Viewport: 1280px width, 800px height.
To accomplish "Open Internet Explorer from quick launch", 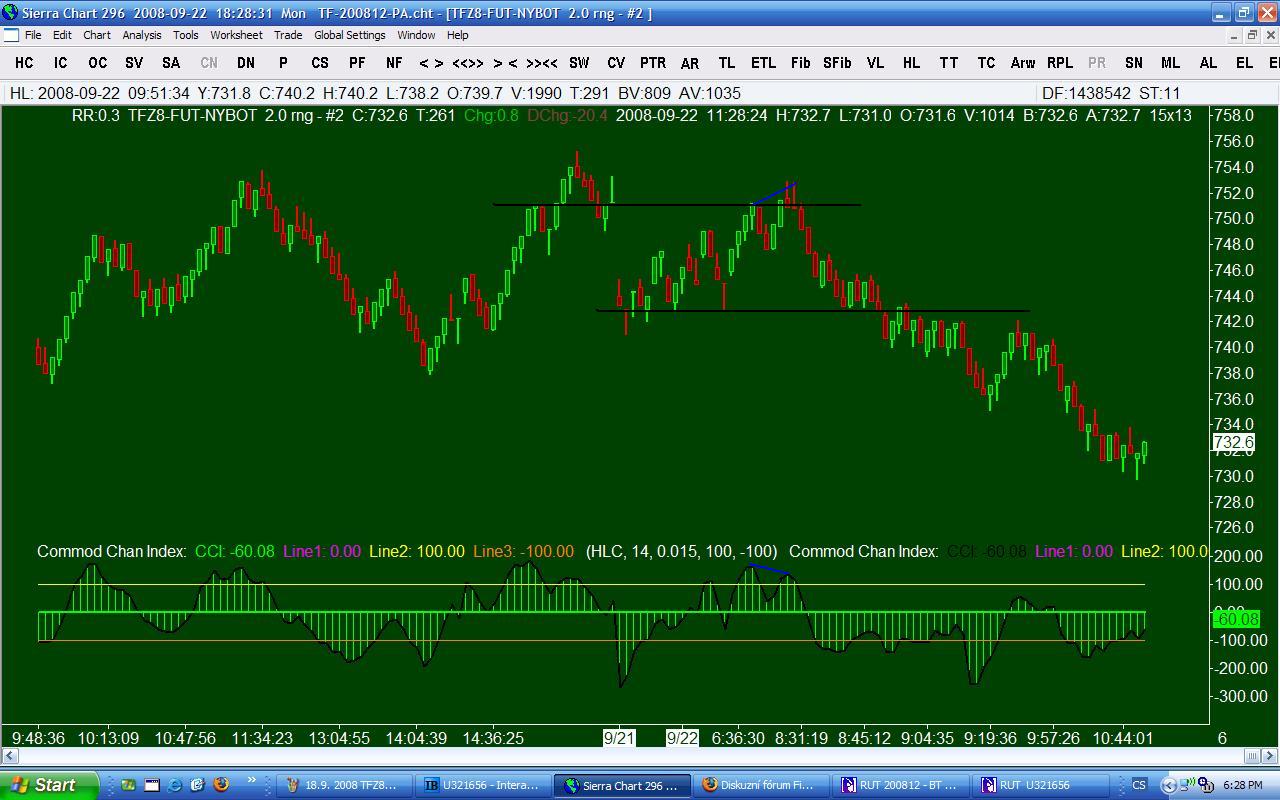I will click(175, 785).
